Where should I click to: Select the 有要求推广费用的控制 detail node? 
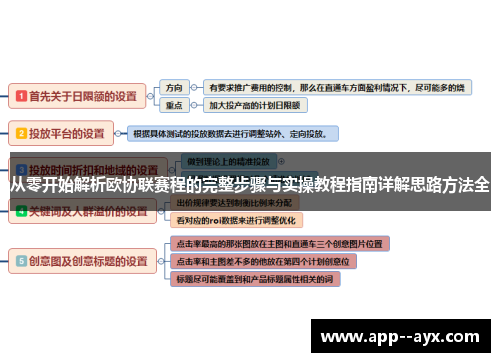coord(337,87)
